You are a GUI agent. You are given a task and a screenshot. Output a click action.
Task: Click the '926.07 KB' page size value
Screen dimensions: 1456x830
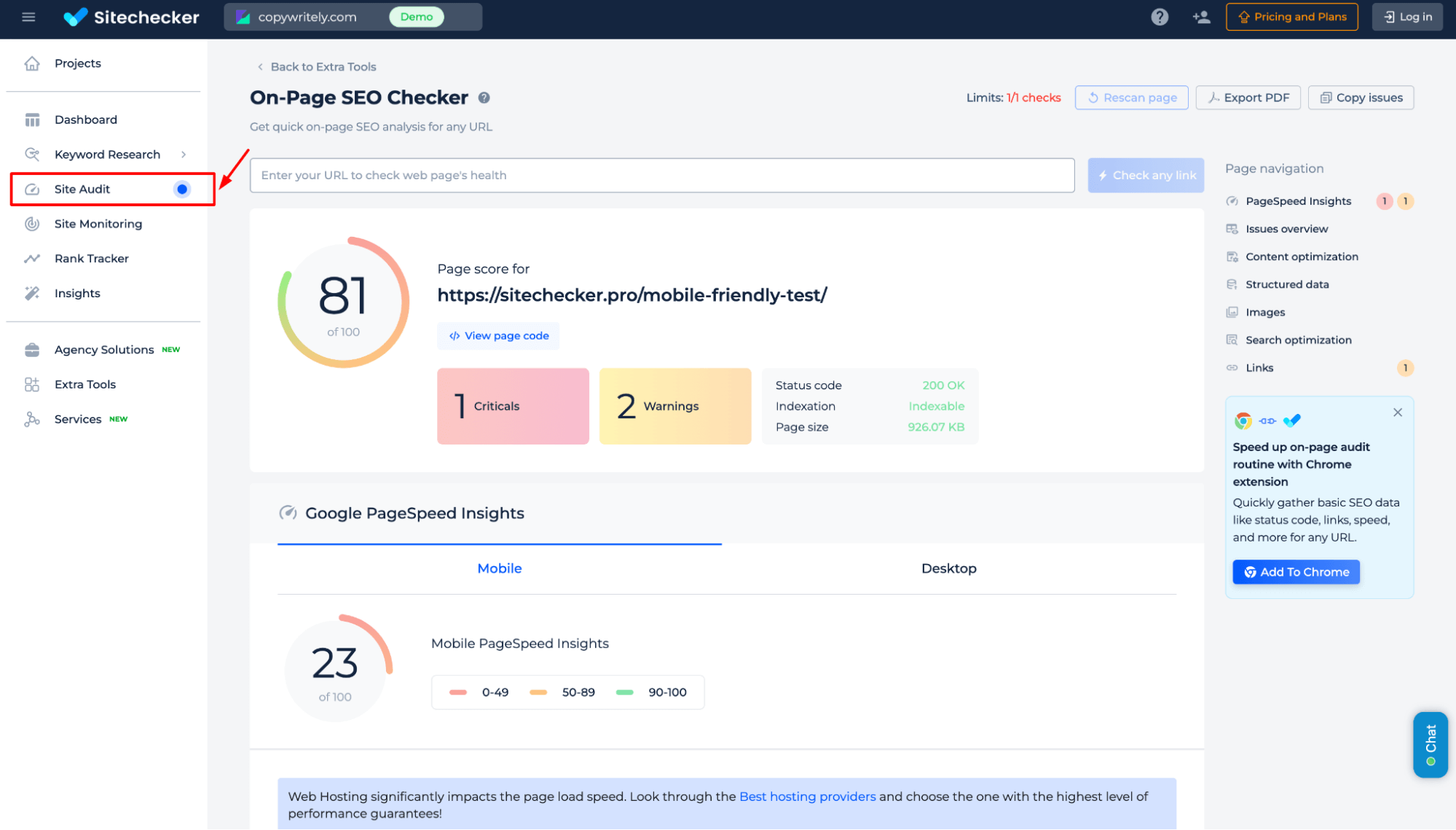[x=935, y=427]
